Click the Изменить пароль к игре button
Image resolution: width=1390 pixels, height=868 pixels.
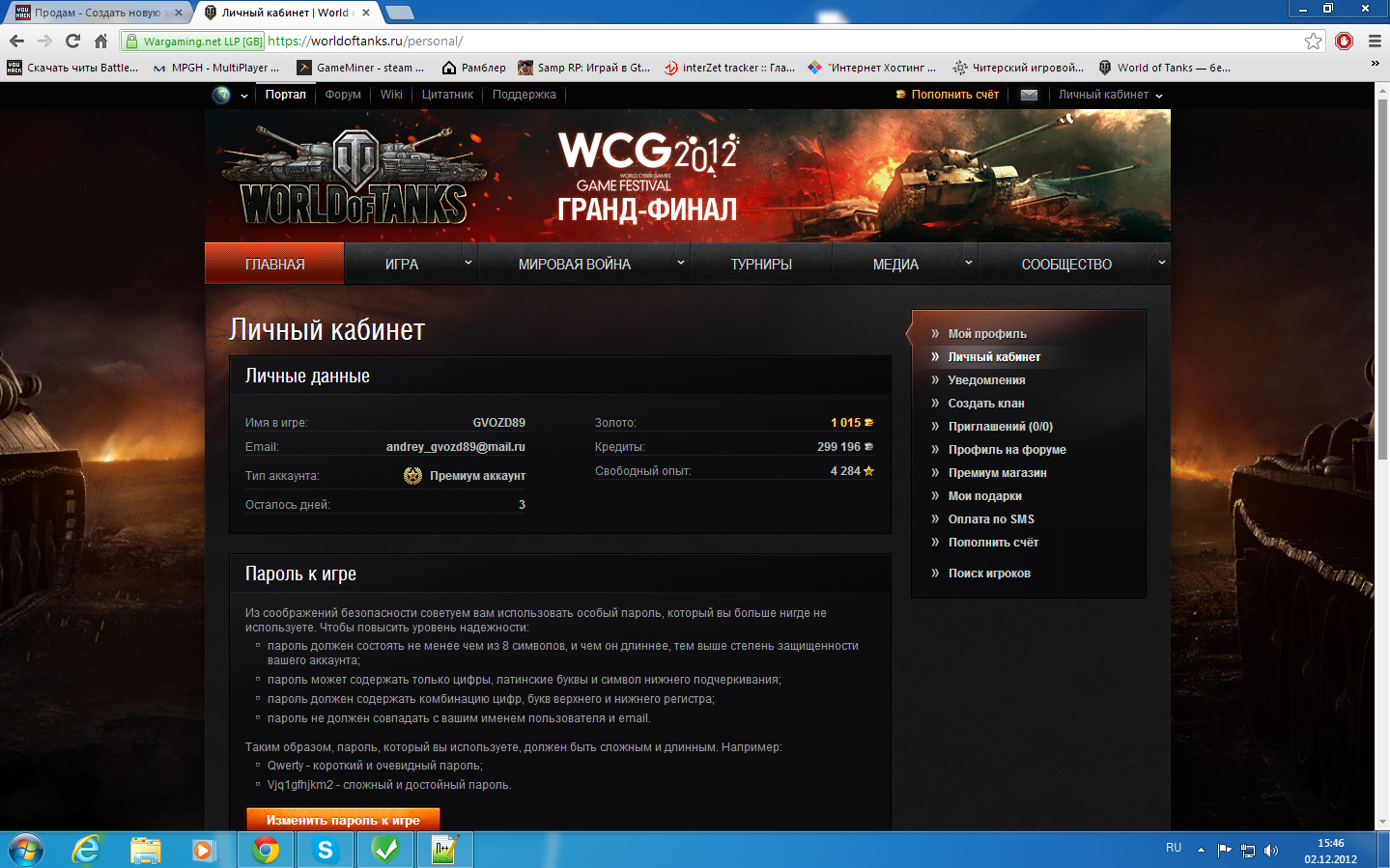[x=343, y=819]
